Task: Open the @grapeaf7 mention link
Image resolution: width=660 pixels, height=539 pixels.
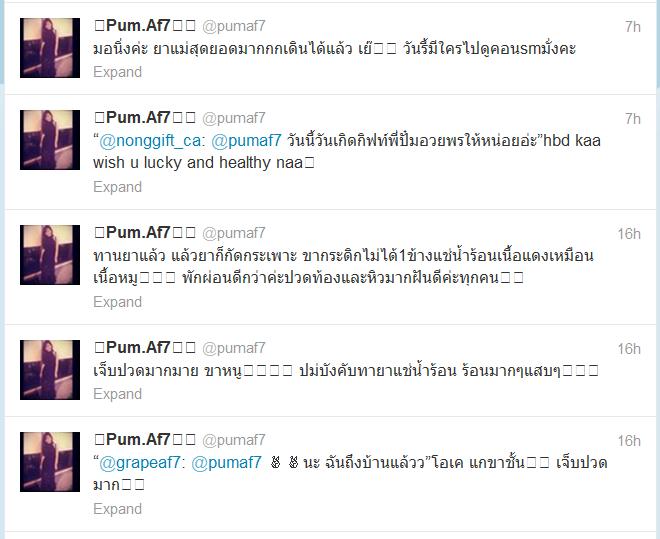Action: tap(140, 463)
